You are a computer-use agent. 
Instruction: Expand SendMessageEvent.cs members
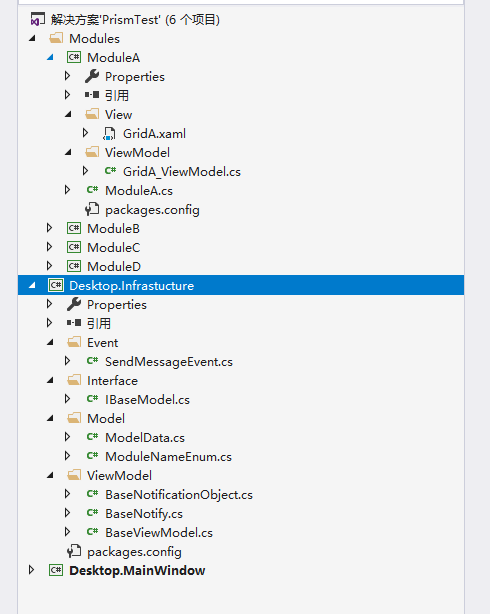pyautogui.click(x=67, y=361)
